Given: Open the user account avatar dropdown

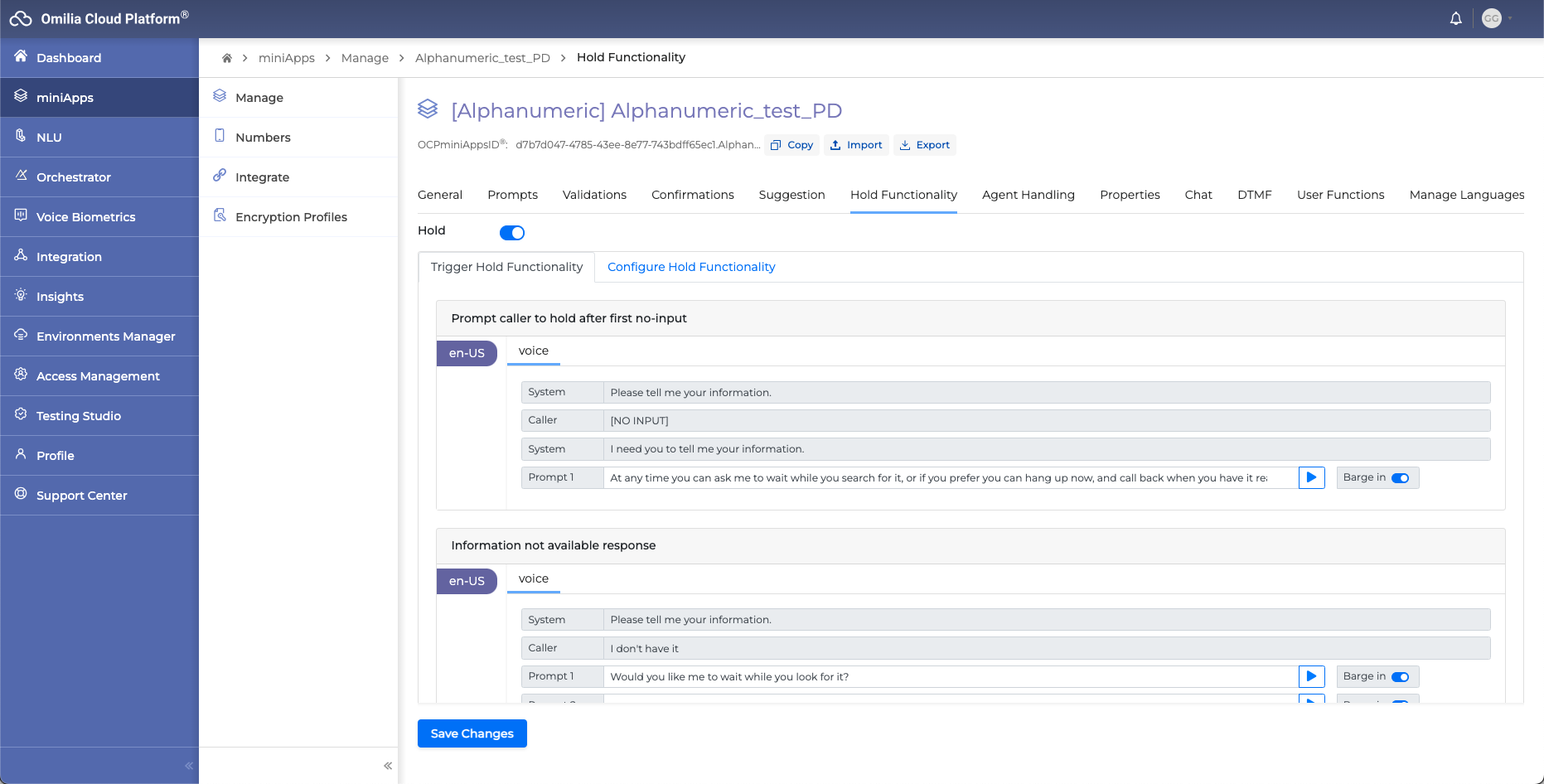Looking at the screenshot, I should [1493, 18].
